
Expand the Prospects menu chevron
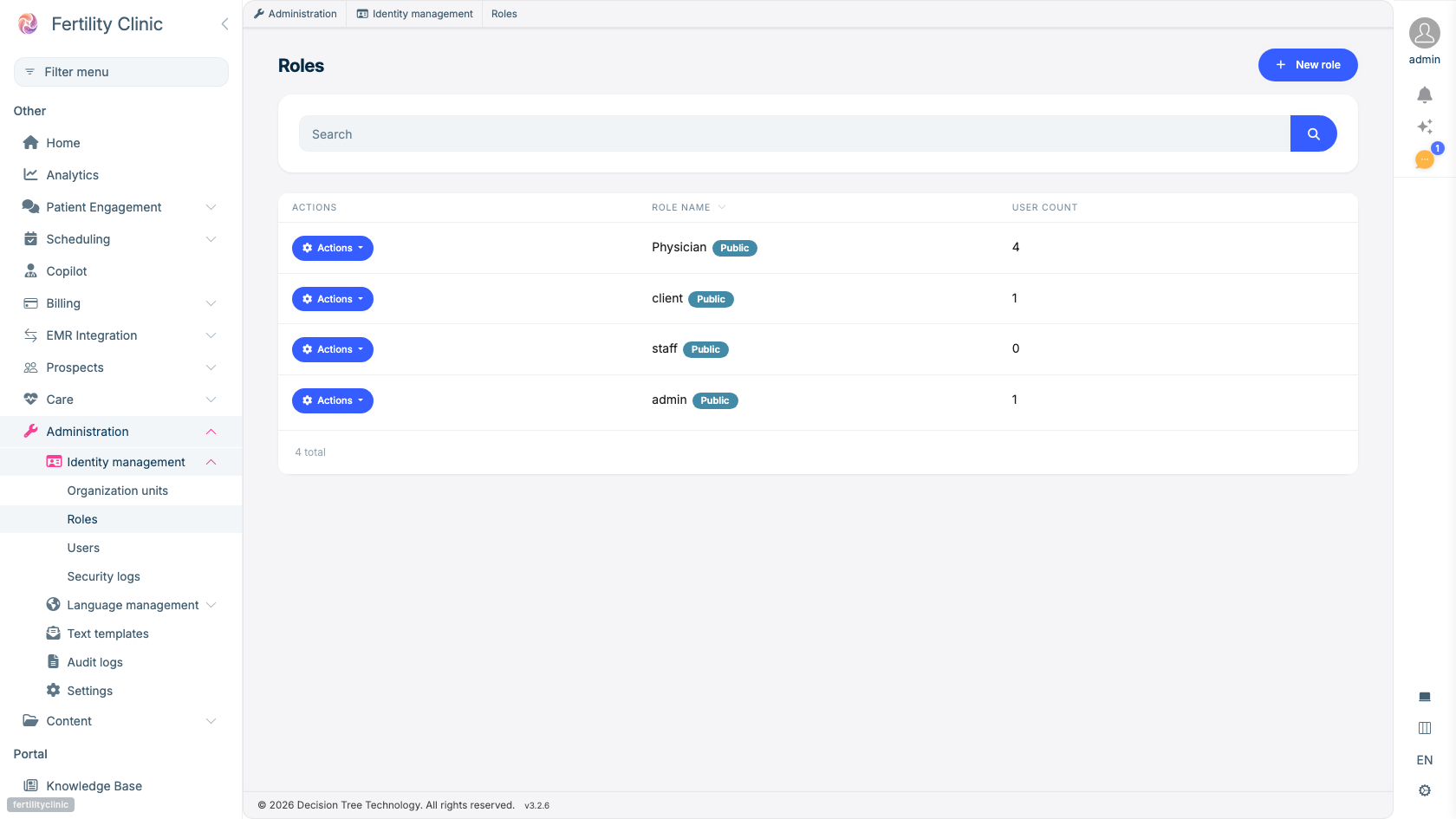pyautogui.click(x=211, y=367)
